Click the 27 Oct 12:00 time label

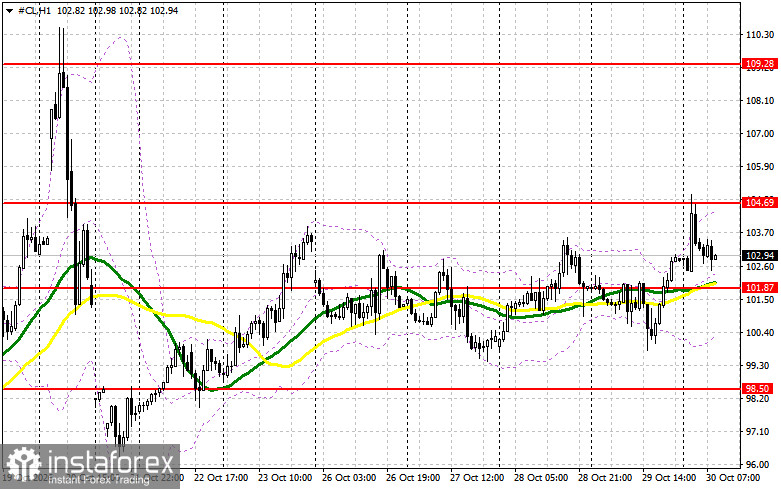pos(477,478)
